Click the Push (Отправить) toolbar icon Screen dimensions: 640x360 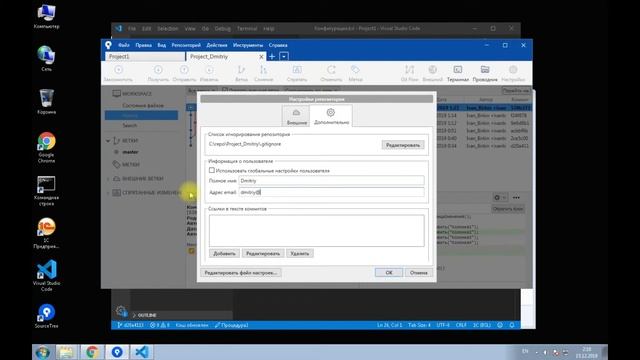coord(184,73)
